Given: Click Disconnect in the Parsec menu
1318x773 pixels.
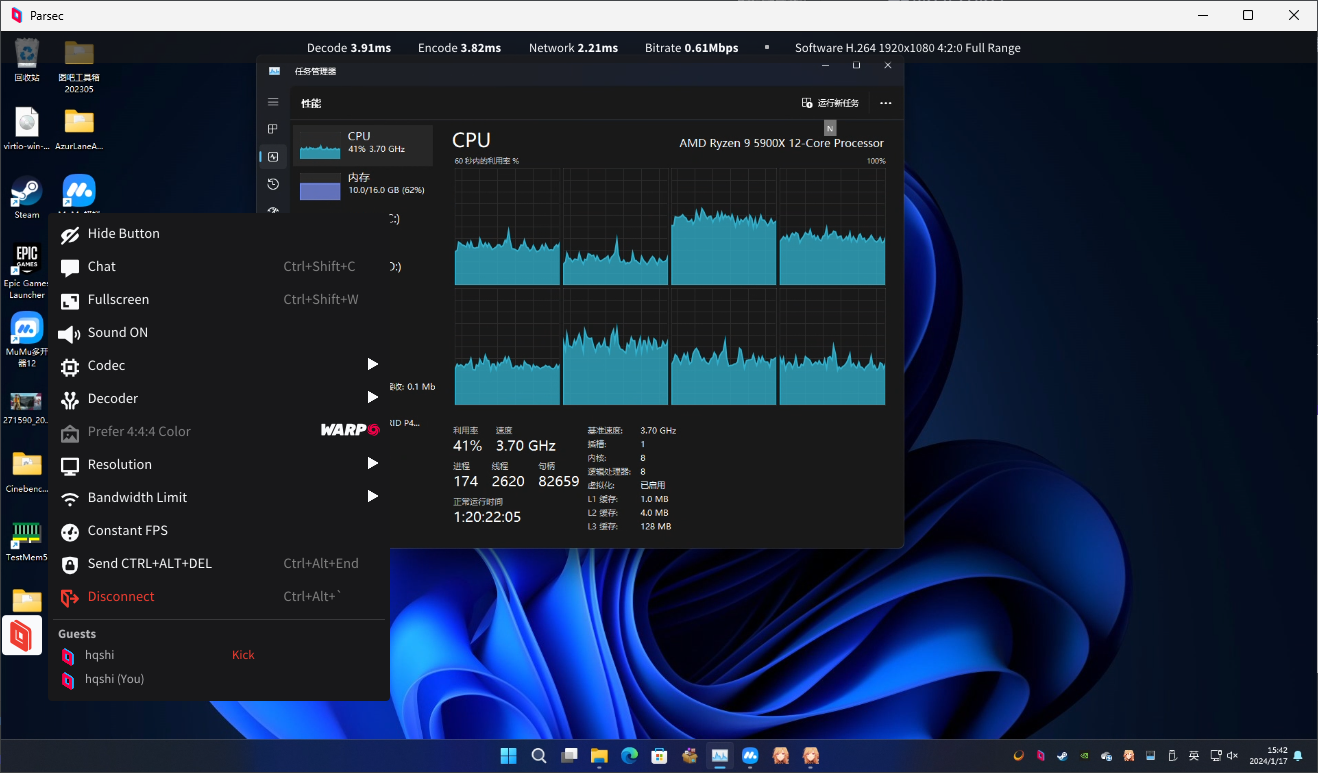Looking at the screenshot, I should click(x=218, y=597).
